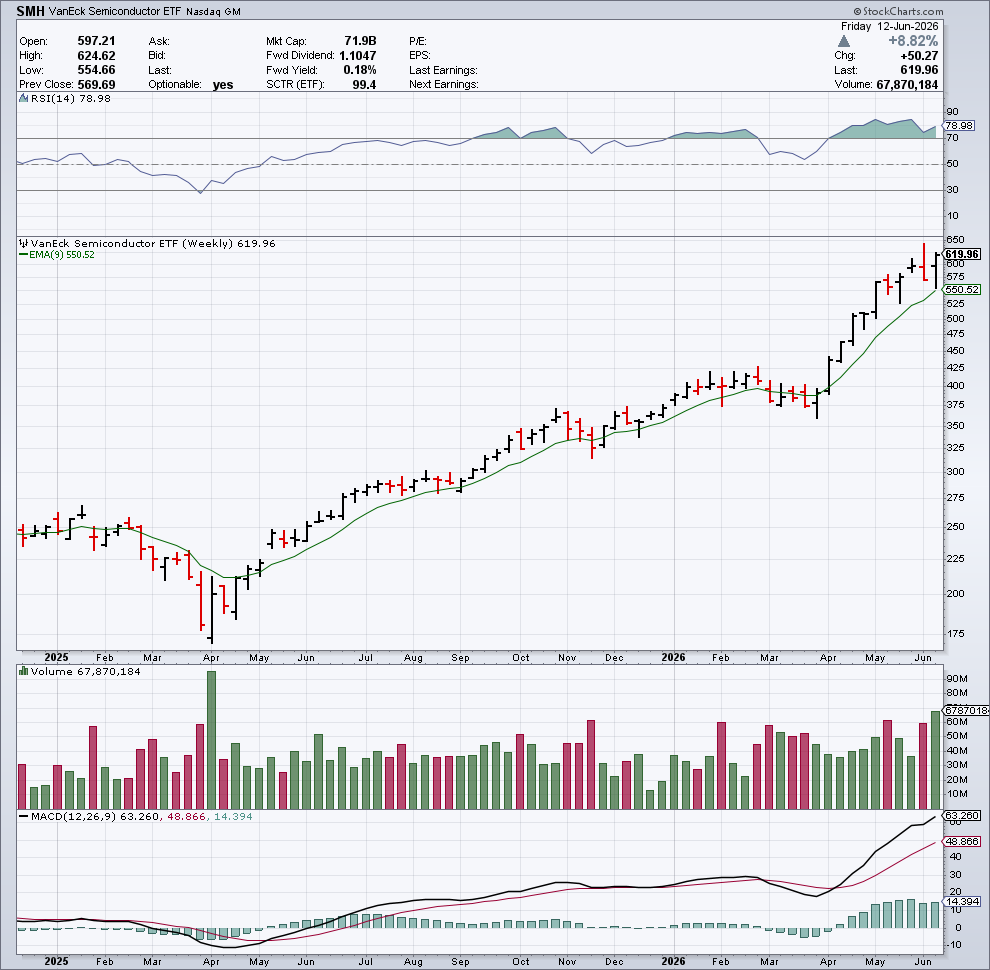The width and height of the screenshot is (990, 970).
Task: Click the green up-triangle change indicator
Action: (x=844, y=41)
